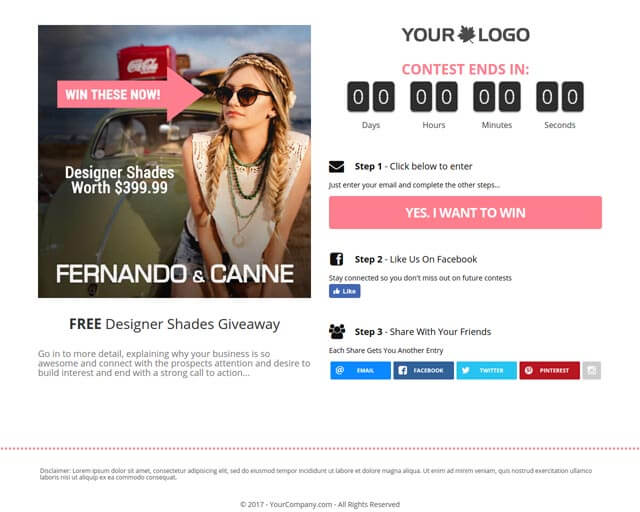Image resolution: width=640 pixels, height=512 pixels.
Task: Click the Hours countdown digits
Action: click(x=433, y=97)
